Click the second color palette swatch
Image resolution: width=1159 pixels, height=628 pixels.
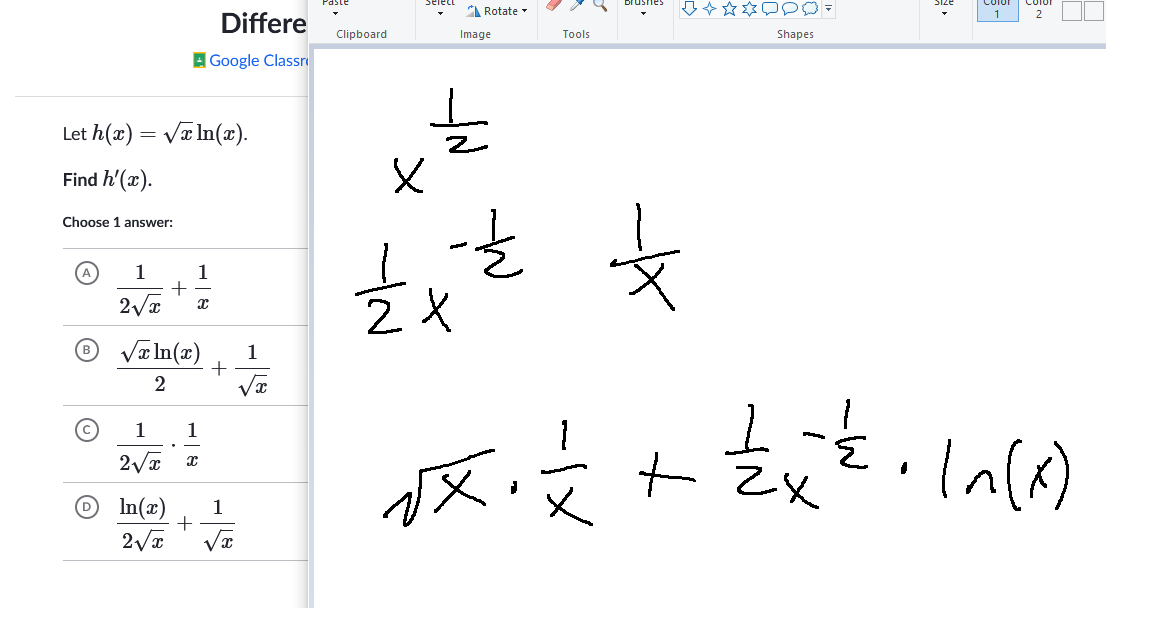[1094, 11]
